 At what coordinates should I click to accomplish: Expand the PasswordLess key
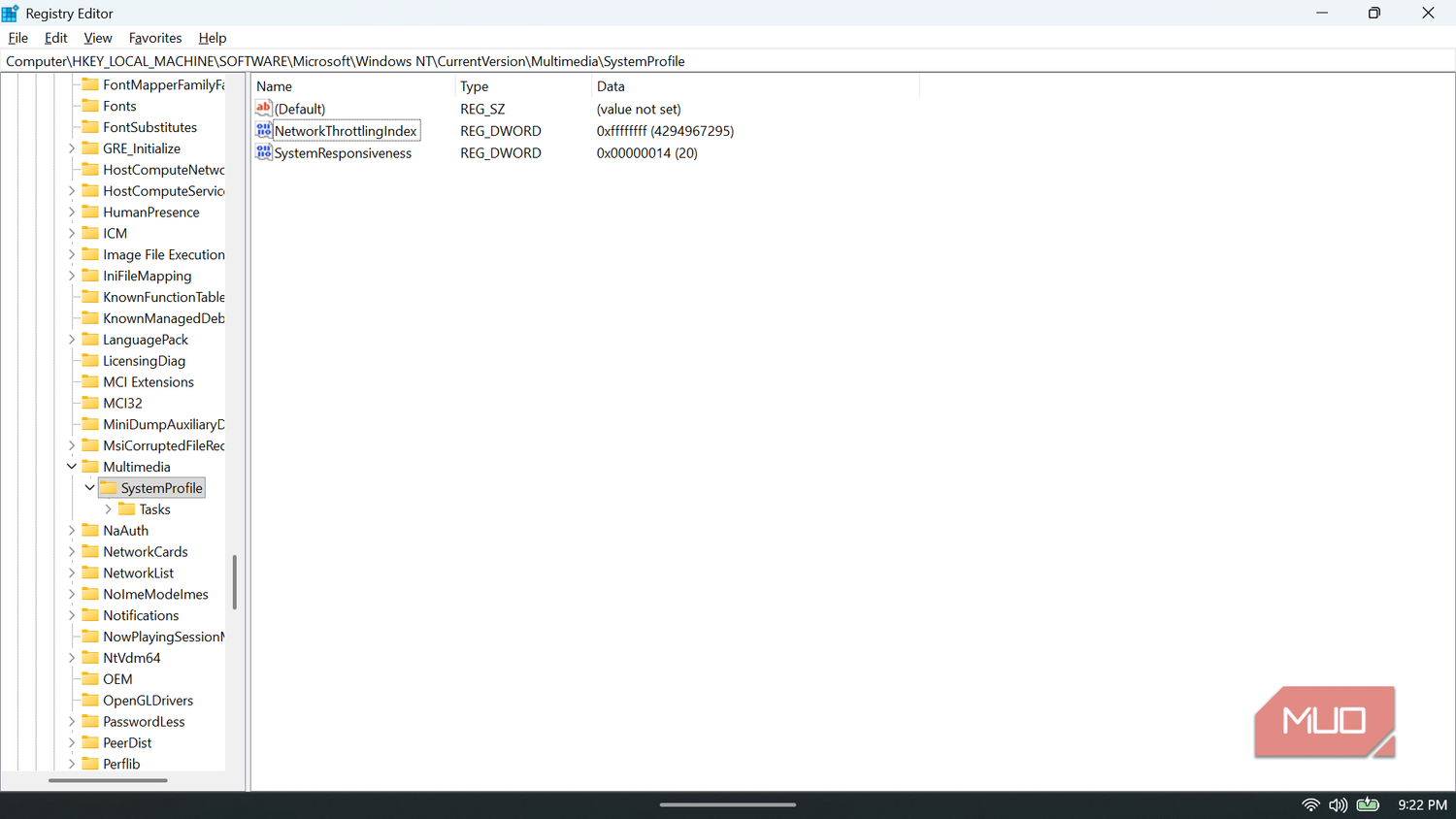point(72,721)
